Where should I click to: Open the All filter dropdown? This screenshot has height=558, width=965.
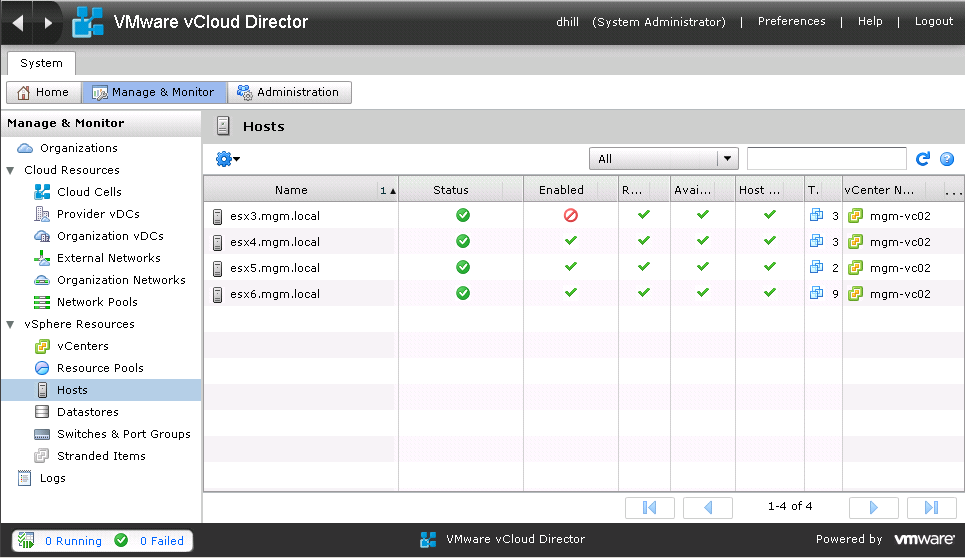pos(663,159)
